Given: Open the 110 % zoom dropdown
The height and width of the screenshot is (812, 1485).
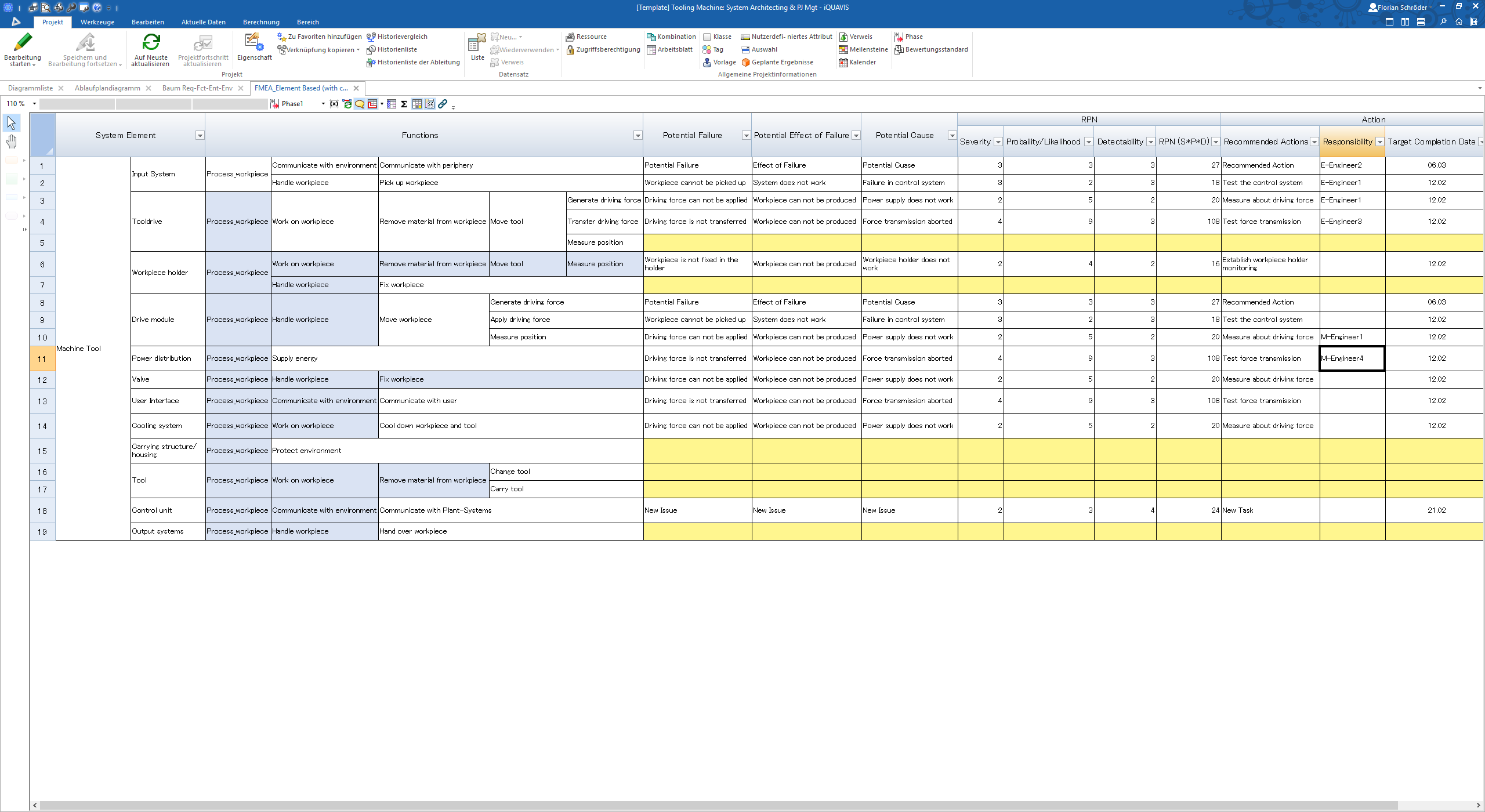Looking at the screenshot, I should tap(34, 104).
